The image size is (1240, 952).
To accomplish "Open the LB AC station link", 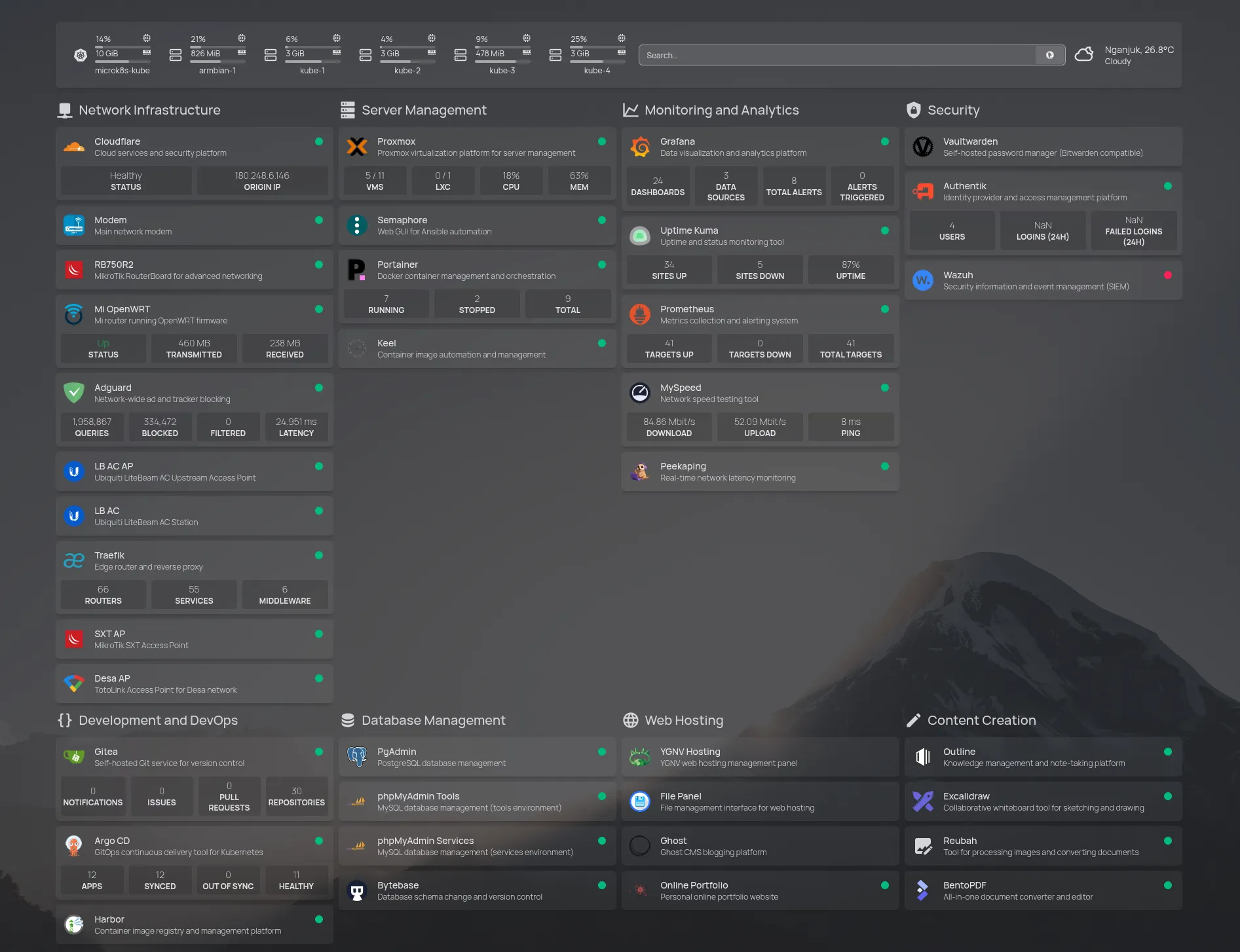I will (195, 516).
